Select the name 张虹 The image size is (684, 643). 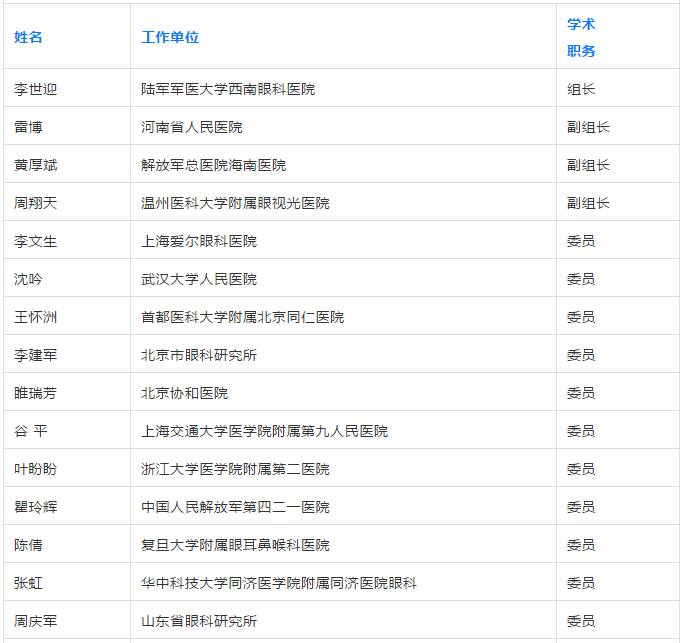coord(28,582)
